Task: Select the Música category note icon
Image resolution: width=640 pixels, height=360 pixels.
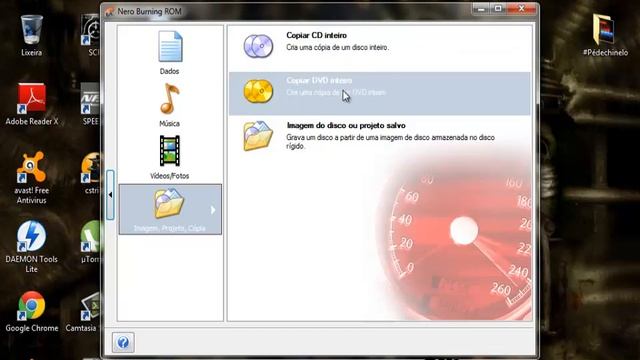Action: click(x=169, y=99)
